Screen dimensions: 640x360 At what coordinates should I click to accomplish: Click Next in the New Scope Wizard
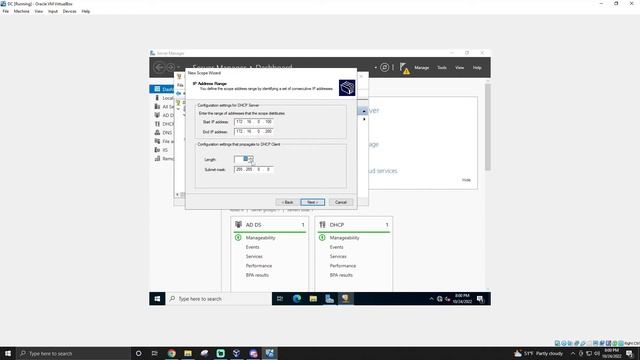pyautogui.click(x=312, y=202)
